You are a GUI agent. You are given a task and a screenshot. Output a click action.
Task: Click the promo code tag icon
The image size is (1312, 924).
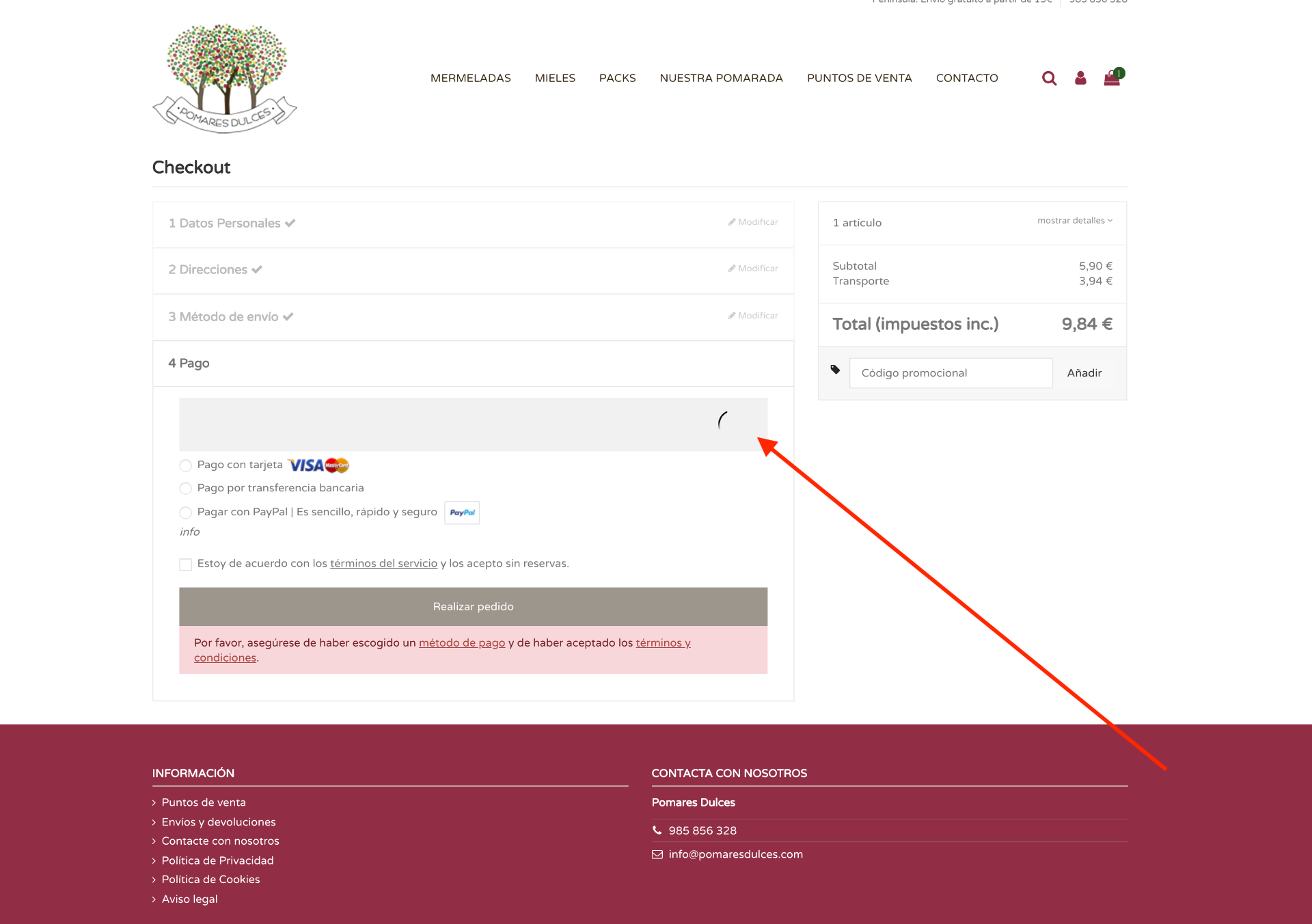click(x=835, y=370)
